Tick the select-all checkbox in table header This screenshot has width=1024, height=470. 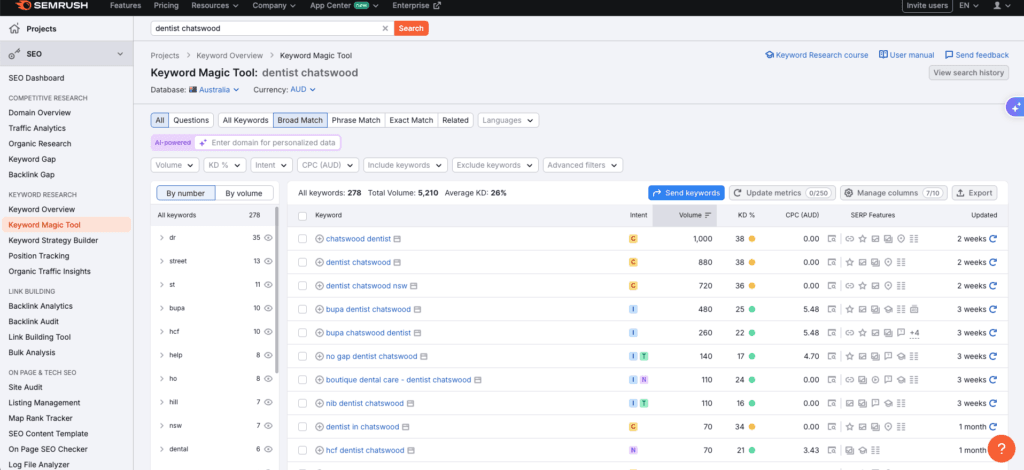(302, 215)
